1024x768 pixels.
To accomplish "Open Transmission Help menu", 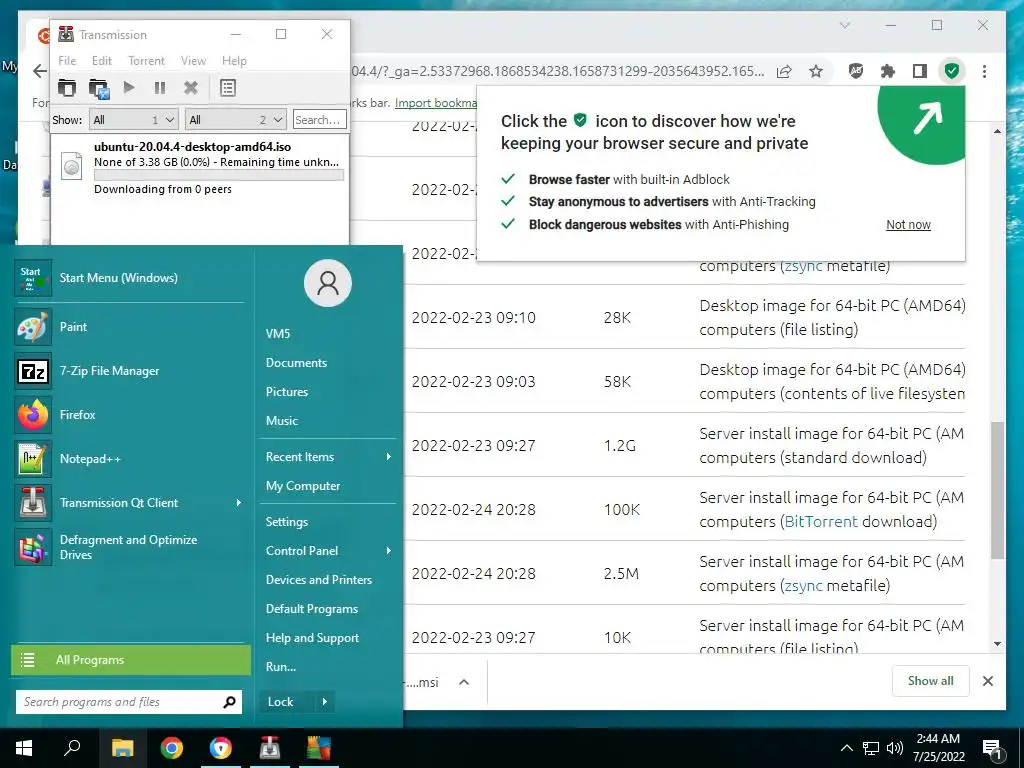I will pyautogui.click(x=234, y=61).
